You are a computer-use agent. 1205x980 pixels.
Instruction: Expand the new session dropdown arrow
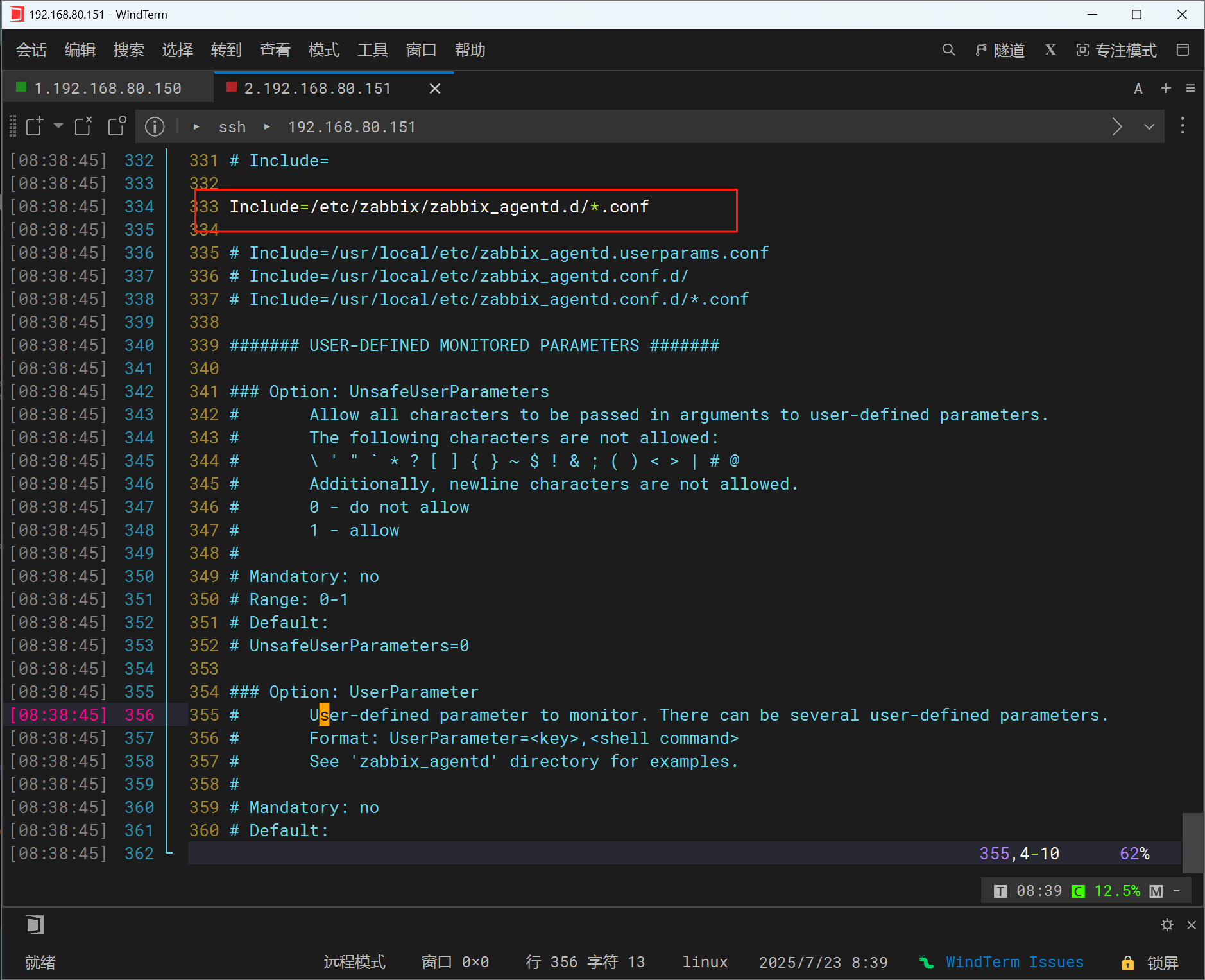pyautogui.click(x=58, y=126)
